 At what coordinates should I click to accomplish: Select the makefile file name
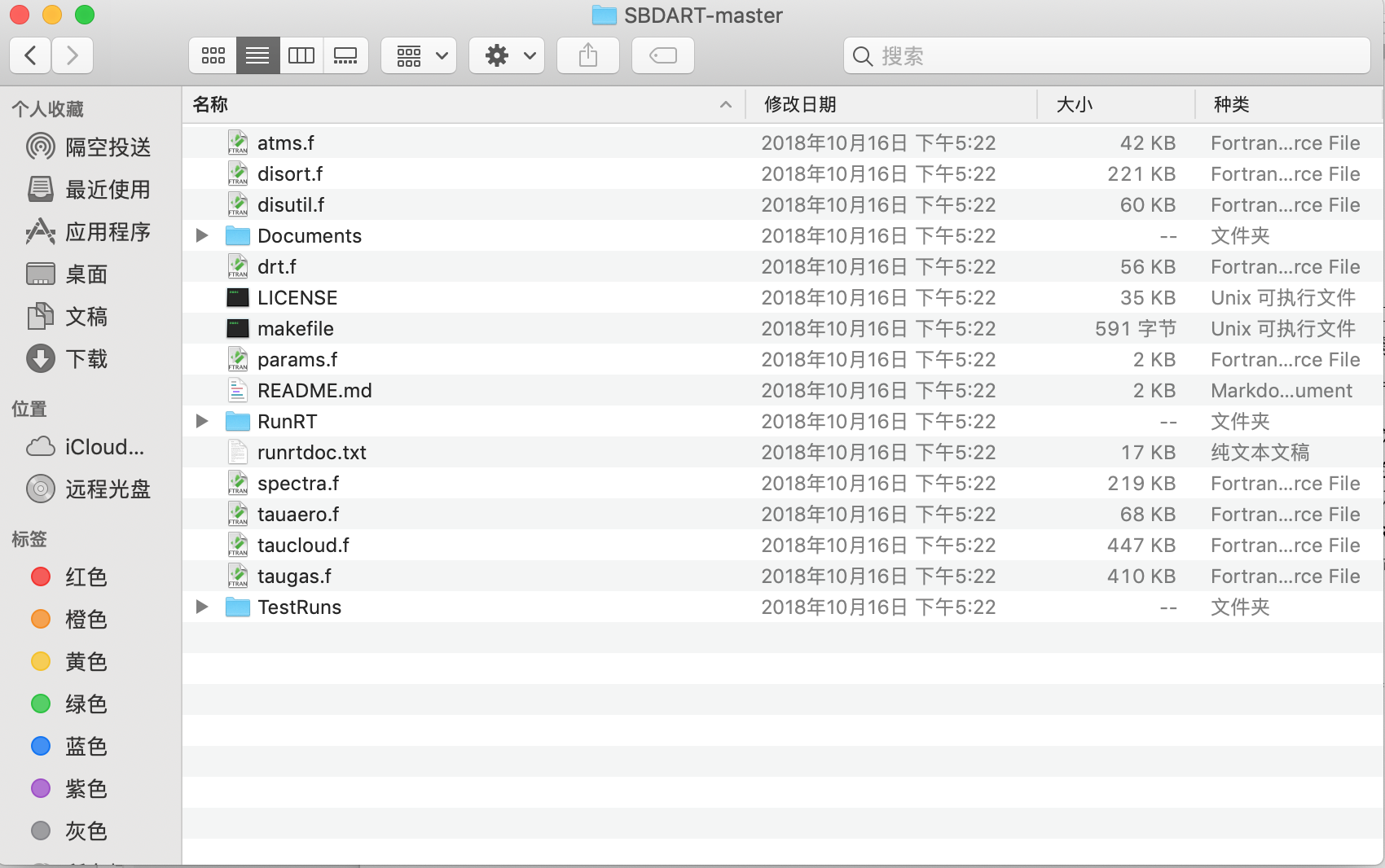296,329
